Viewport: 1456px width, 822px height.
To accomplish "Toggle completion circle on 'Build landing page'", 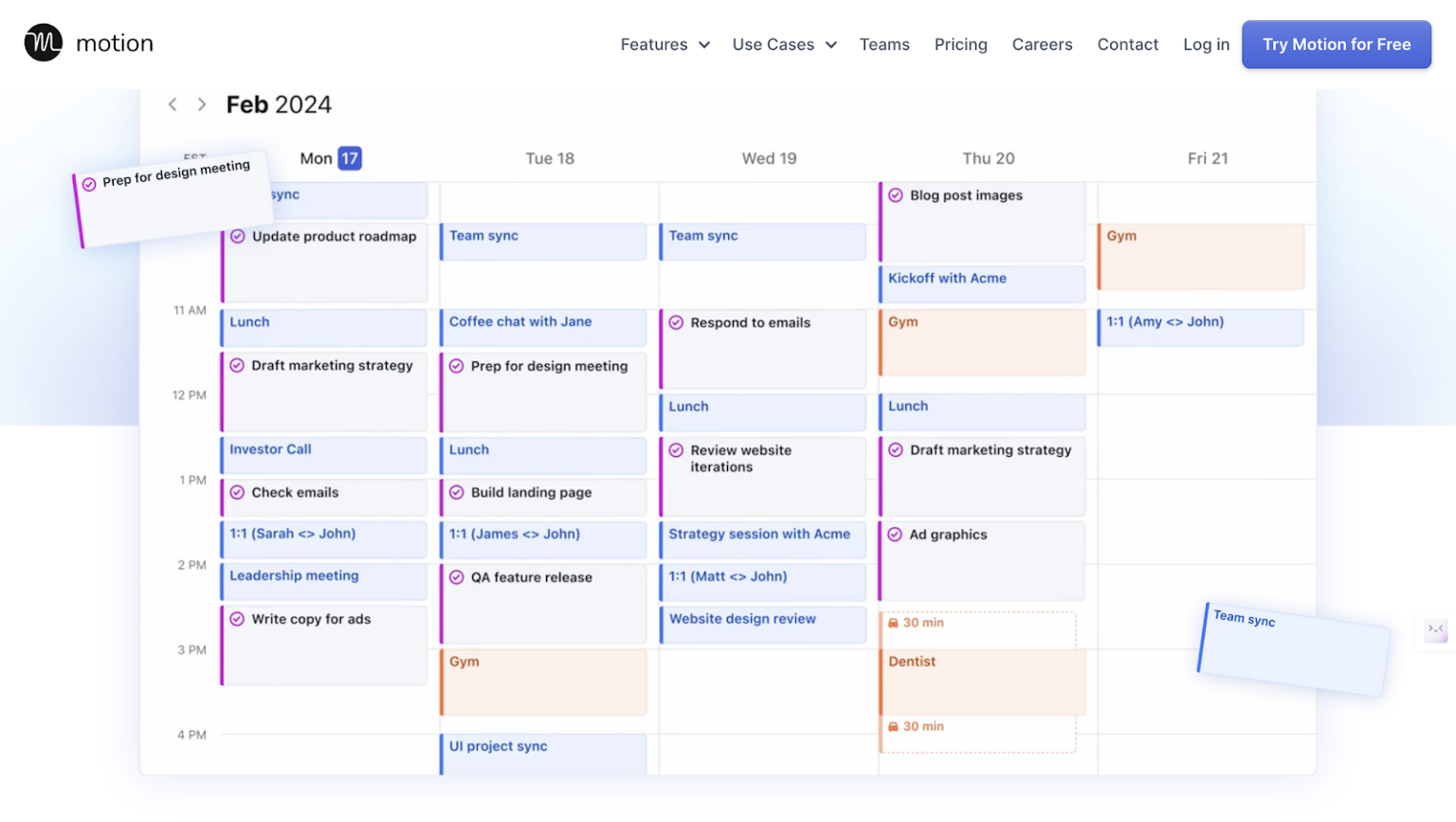I will coord(456,493).
